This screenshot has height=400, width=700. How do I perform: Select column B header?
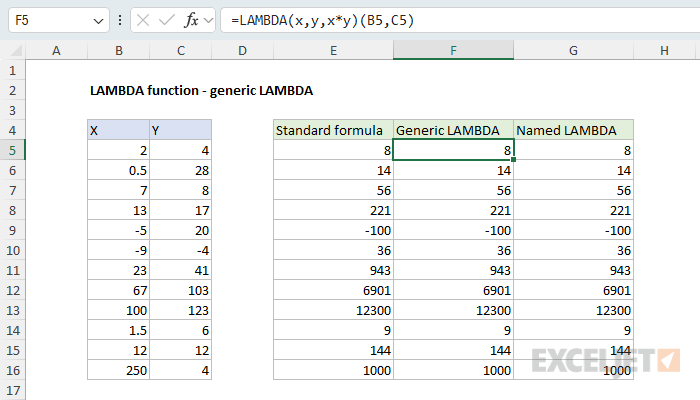click(x=119, y=50)
